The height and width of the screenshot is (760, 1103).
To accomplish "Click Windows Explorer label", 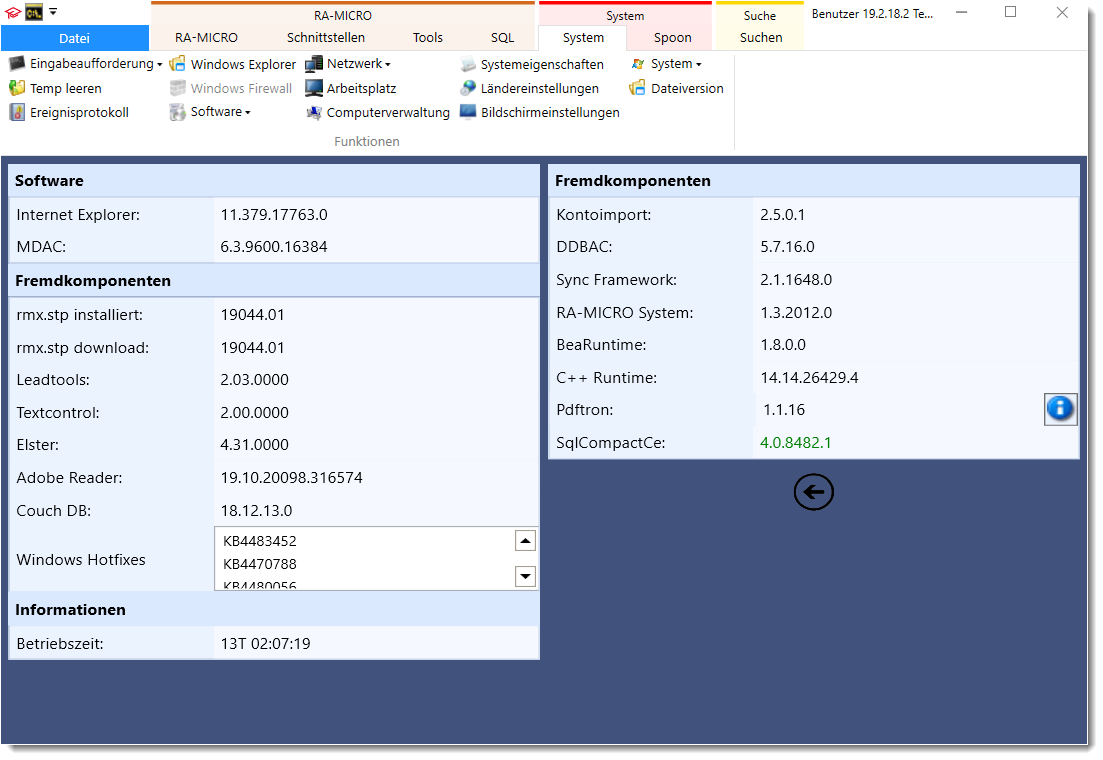I will (243, 65).
